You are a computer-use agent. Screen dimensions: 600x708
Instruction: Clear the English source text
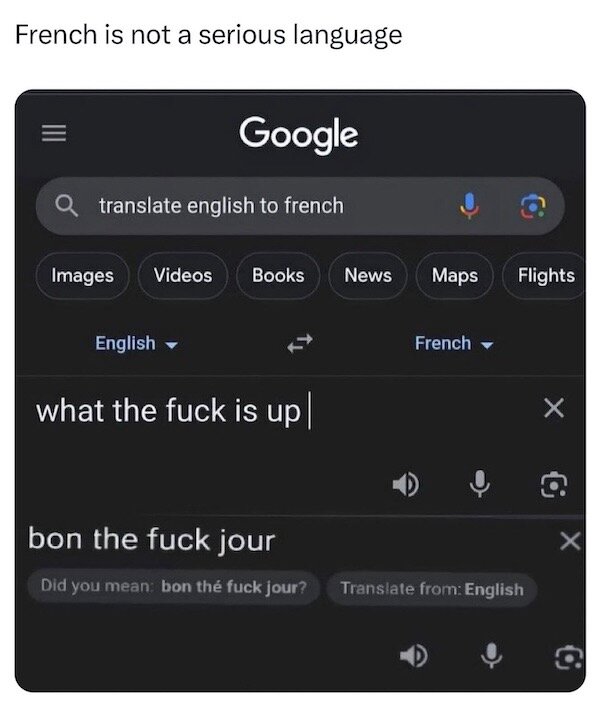tap(554, 408)
